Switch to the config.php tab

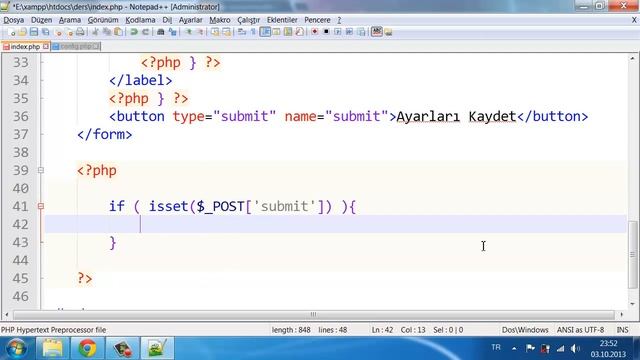(76, 47)
